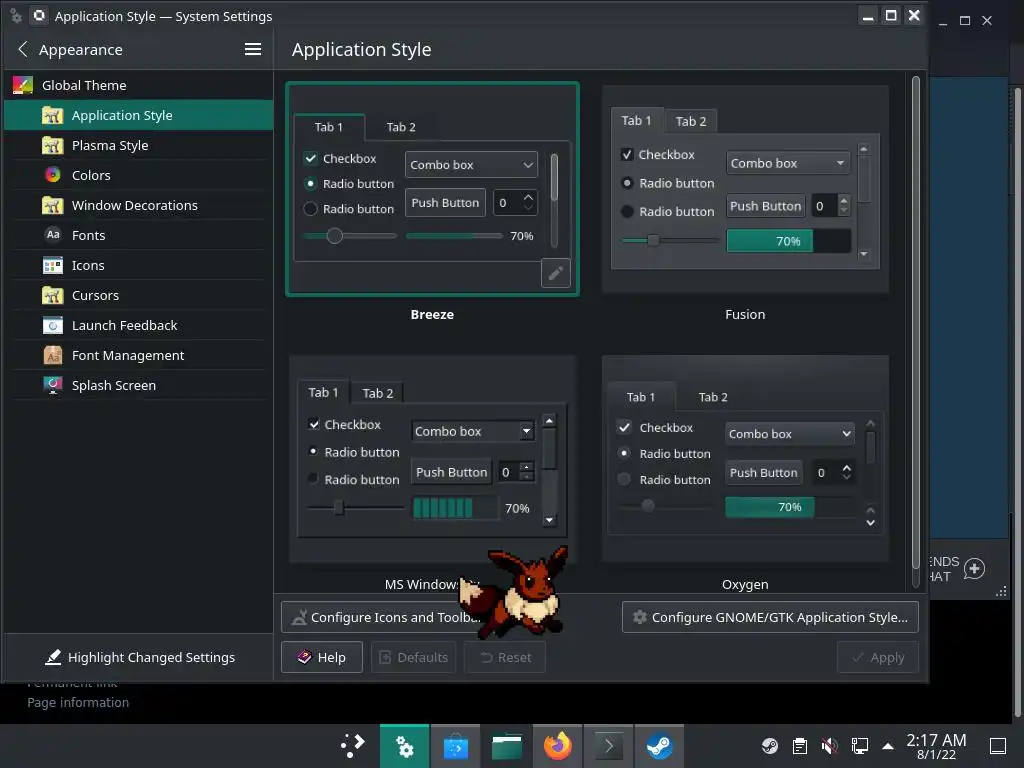The image size is (1024, 768).
Task: Open the Global Theme icon
Action: pyautogui.click(x=22, y=85)
